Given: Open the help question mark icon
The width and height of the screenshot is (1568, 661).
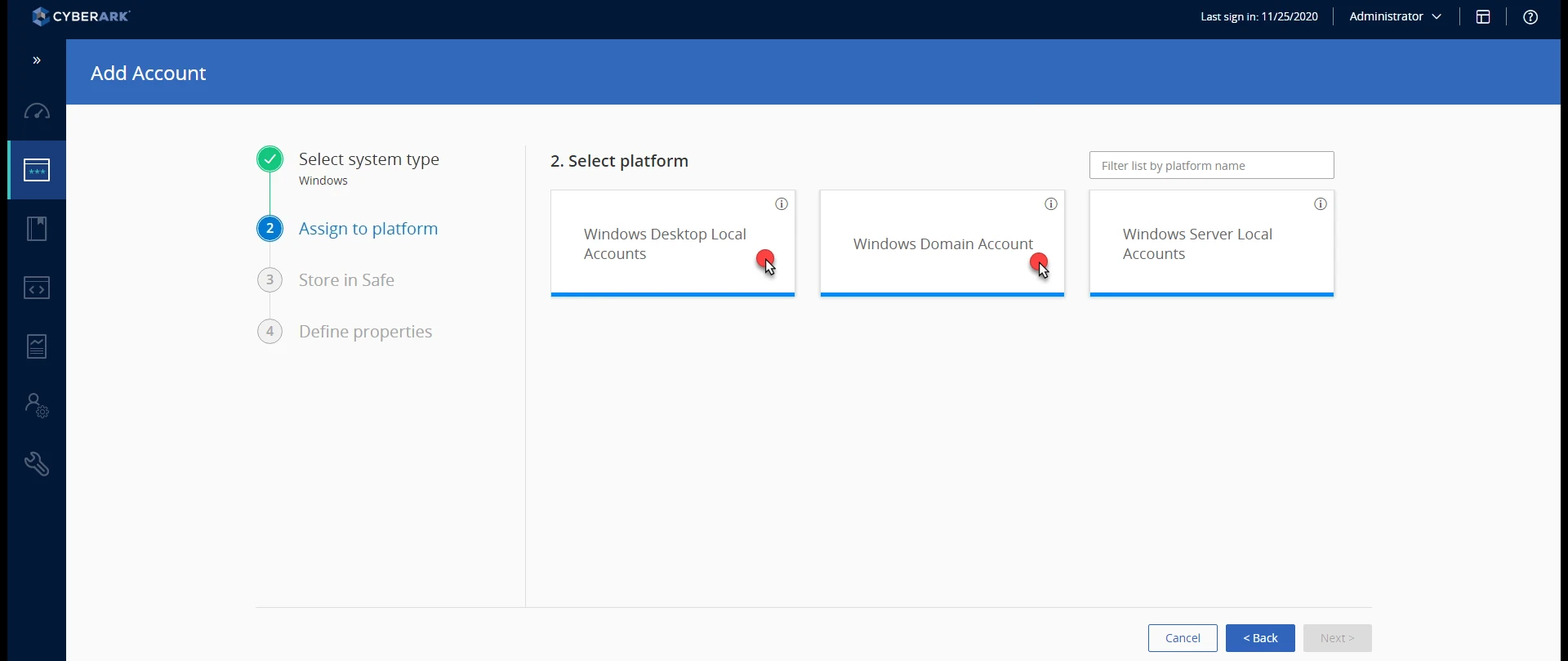Looking at the screenshot, I should 1530,17.
